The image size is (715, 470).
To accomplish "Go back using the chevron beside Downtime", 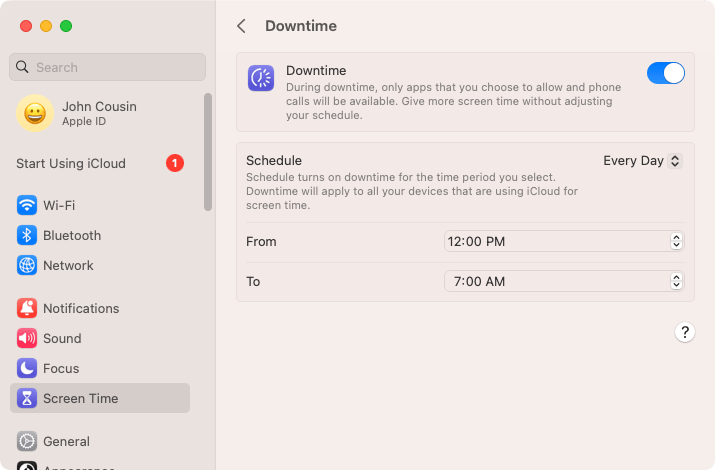I will point(242,26).
